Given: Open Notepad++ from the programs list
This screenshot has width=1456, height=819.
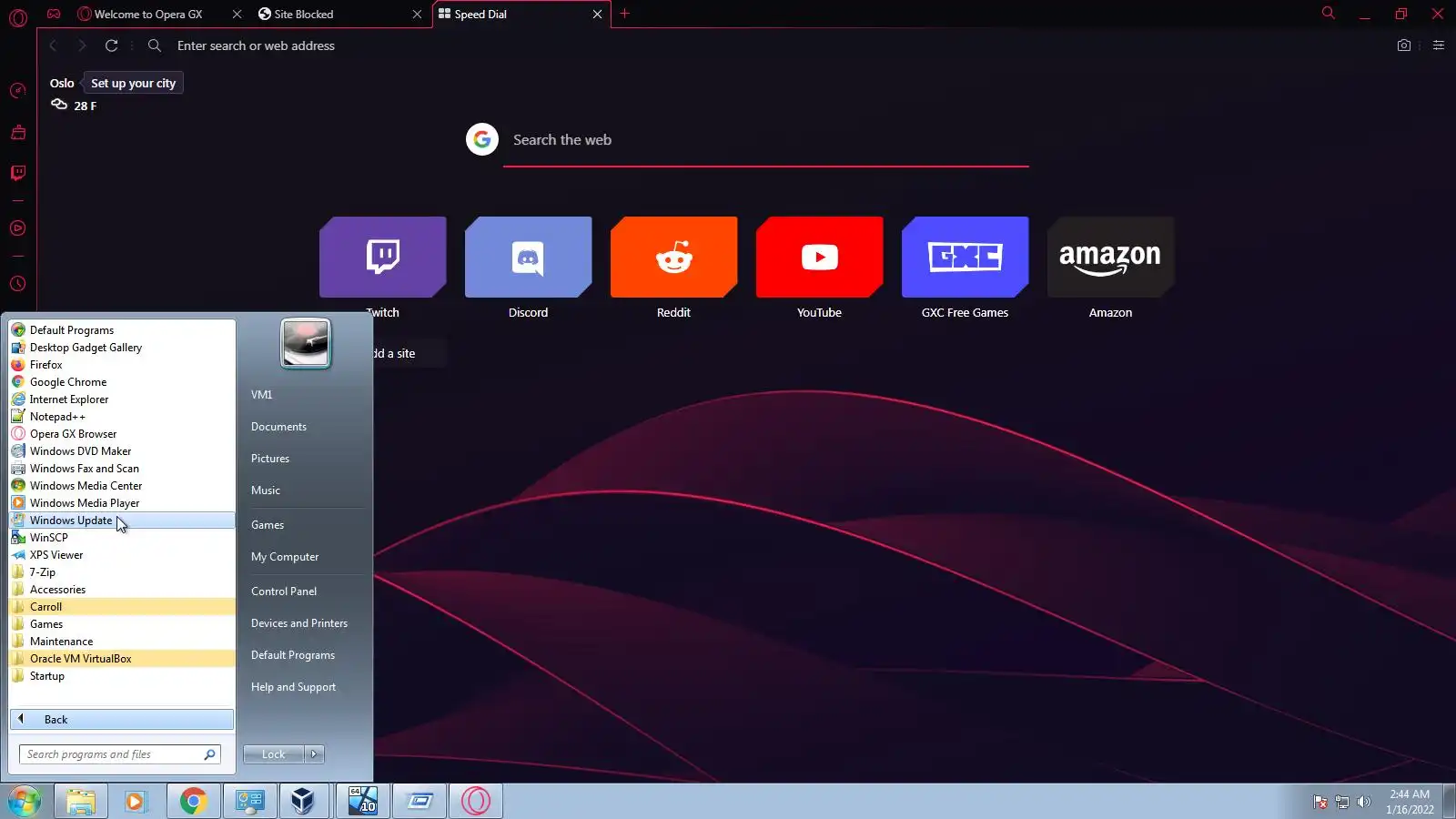Looking at the screenshot, I should point(122,417).
